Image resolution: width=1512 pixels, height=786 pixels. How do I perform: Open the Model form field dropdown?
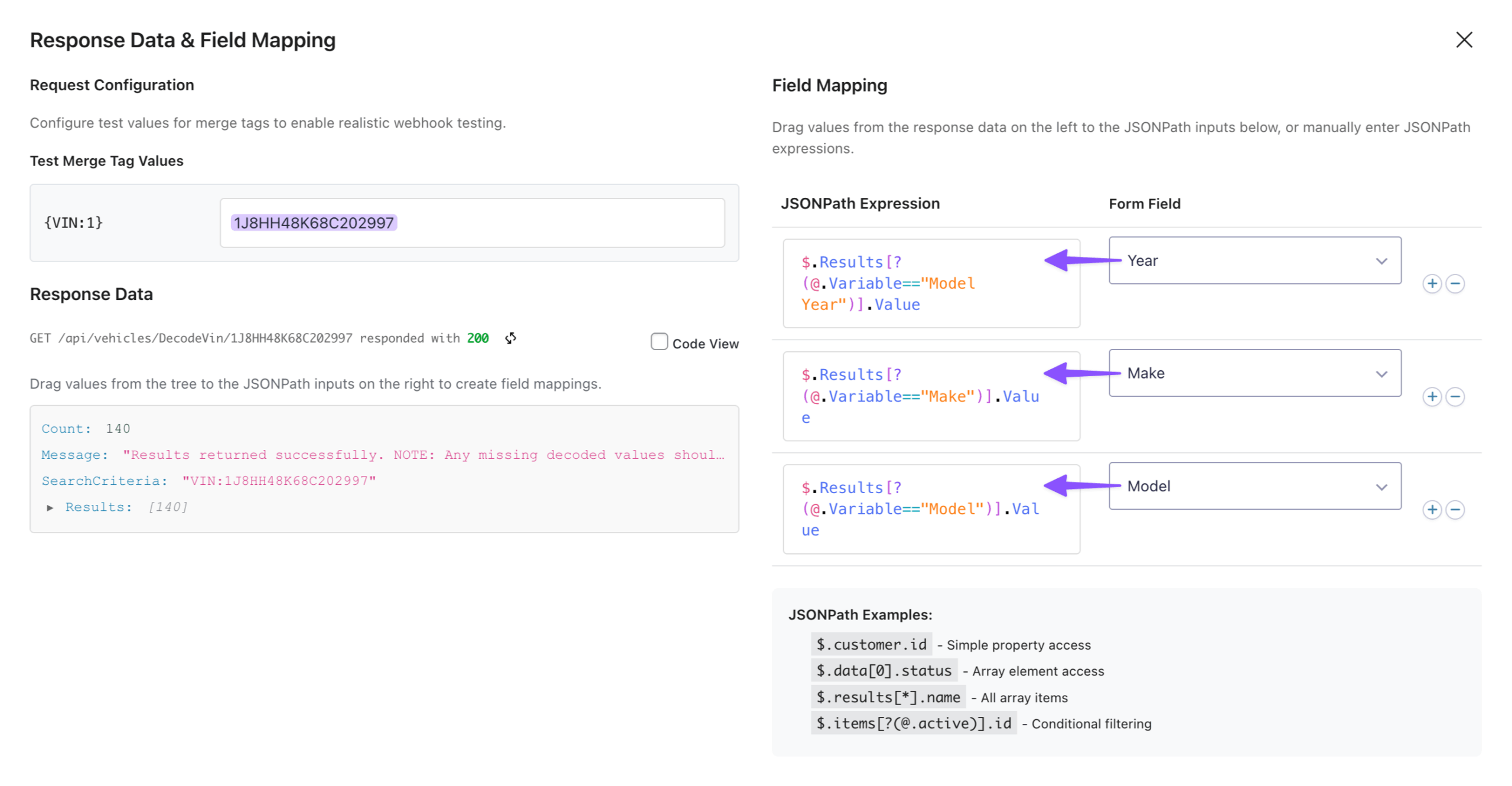click(1254, 486)
